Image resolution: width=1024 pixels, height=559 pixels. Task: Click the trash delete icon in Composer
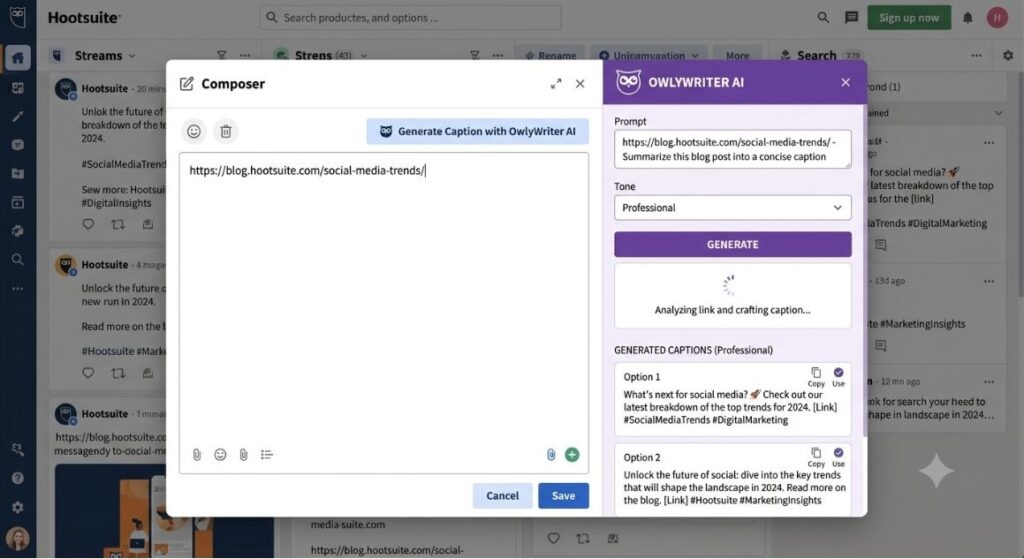pos(226,131)
